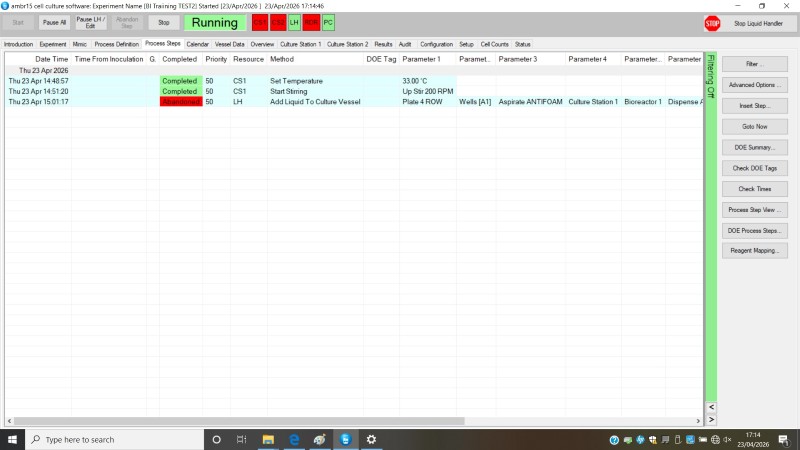This screenshot has width=800, height=450.
Task: Select the Set Temperature step row
Action: click(354, 81)
